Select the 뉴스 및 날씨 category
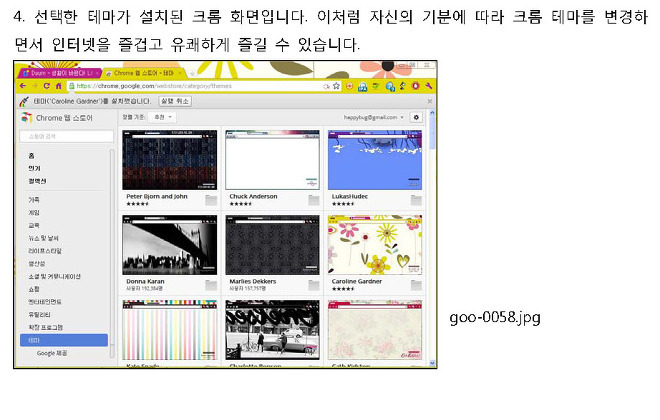This screenshot has height=420, width=660. 43,238
